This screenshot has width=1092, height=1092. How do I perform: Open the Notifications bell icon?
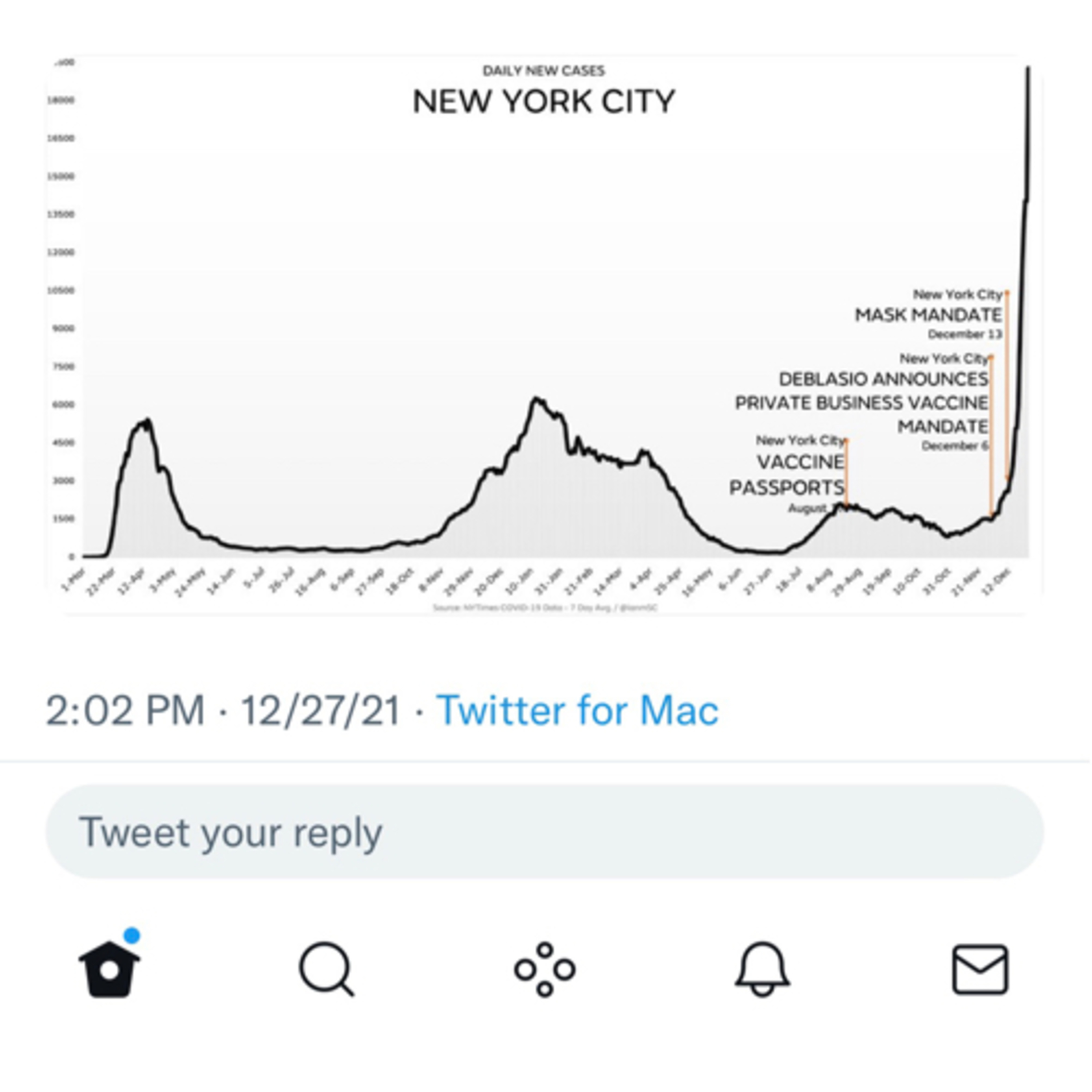click(x=763, y=969)
